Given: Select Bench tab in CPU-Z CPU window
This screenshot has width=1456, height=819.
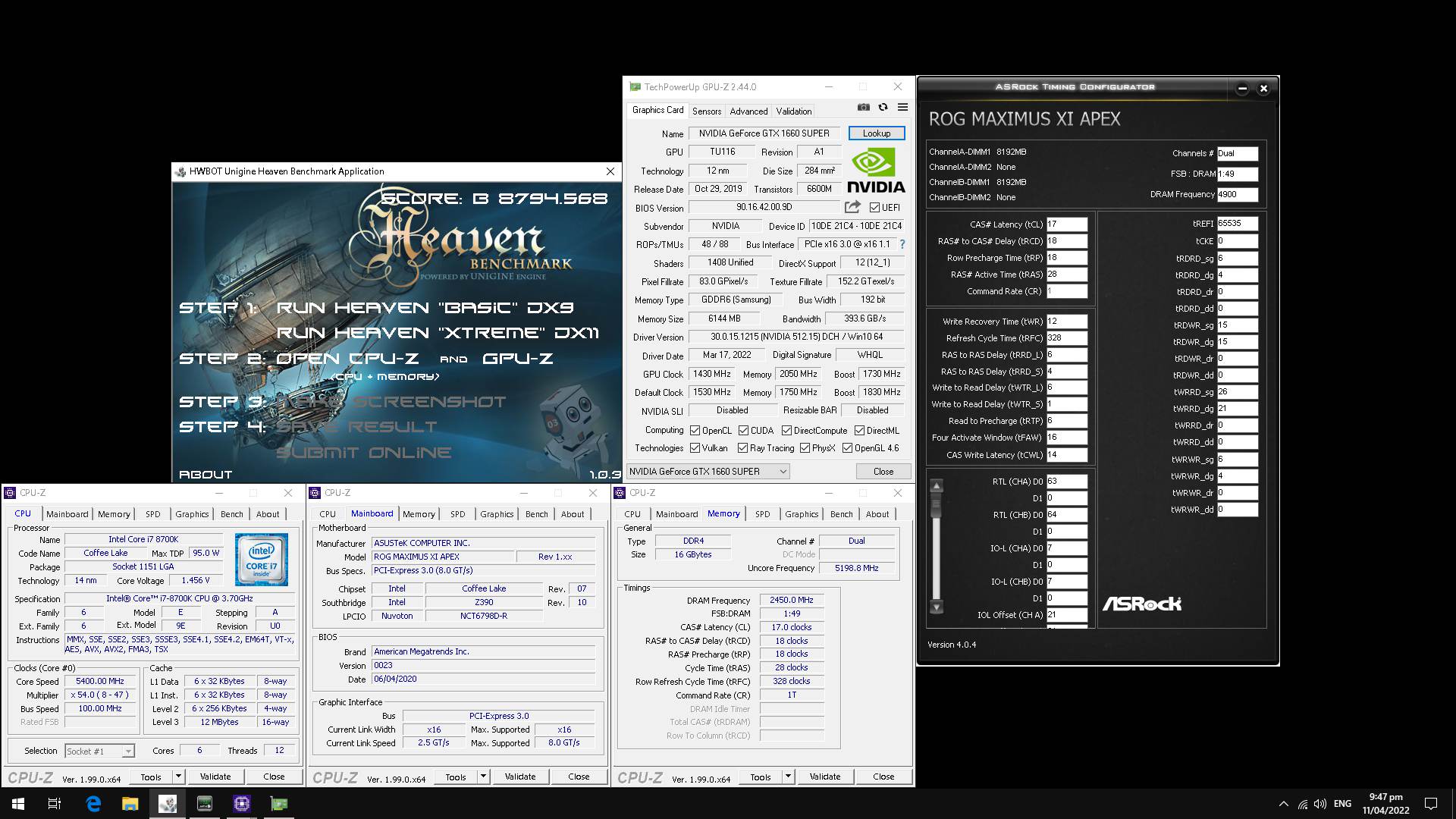Looking at the screenshot, I should click(232, 514).
